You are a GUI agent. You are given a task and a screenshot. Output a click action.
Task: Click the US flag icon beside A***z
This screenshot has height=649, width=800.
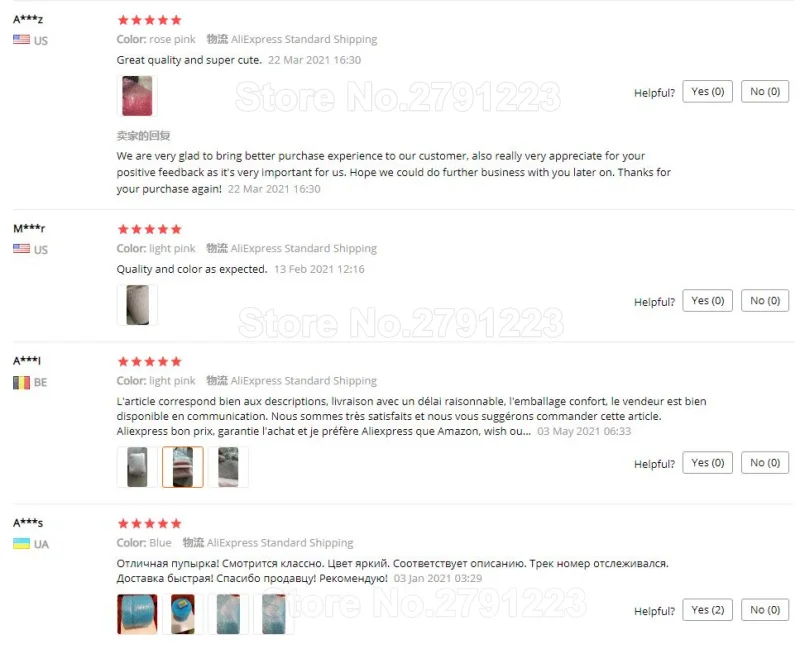[21, 40]
